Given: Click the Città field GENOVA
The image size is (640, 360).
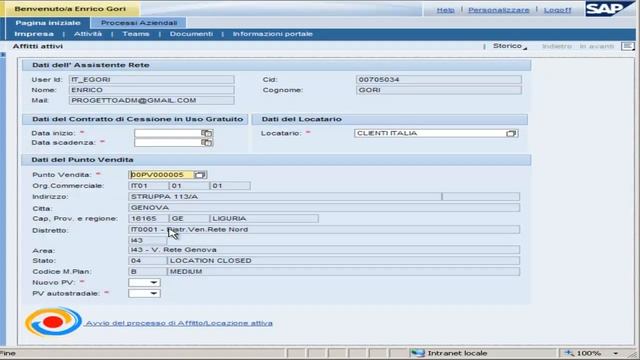Looking at the screenshot, I should tap(324, 208).
